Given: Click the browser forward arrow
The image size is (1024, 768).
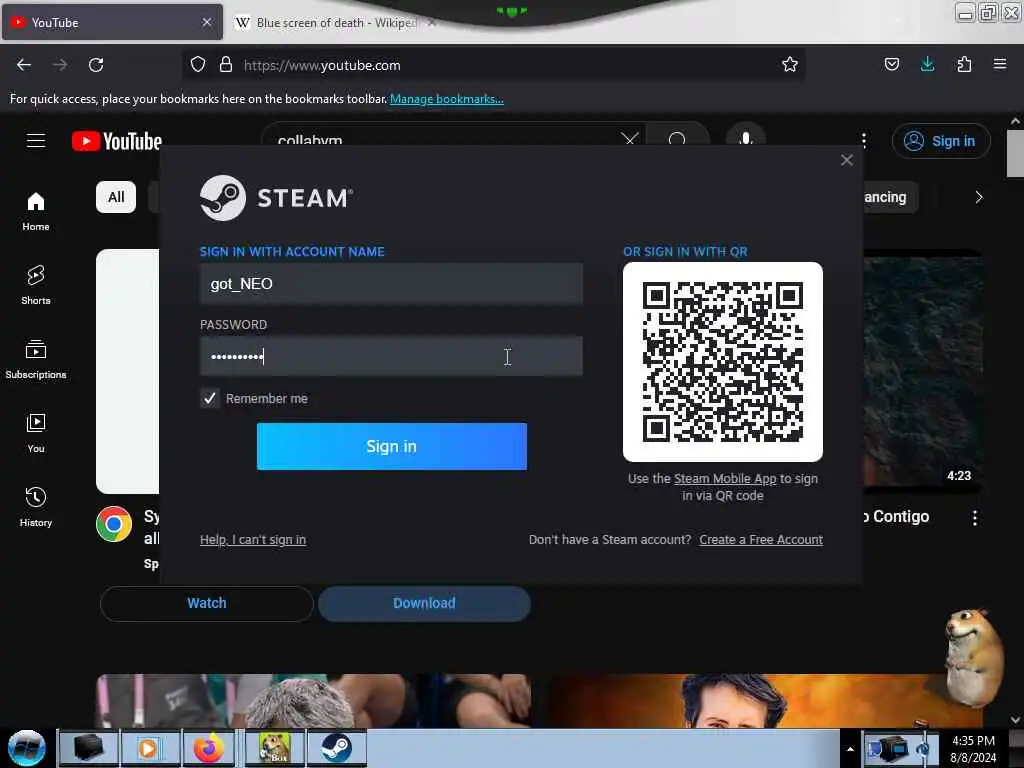Looking at the screenshot, I should (x=59, y=65).
